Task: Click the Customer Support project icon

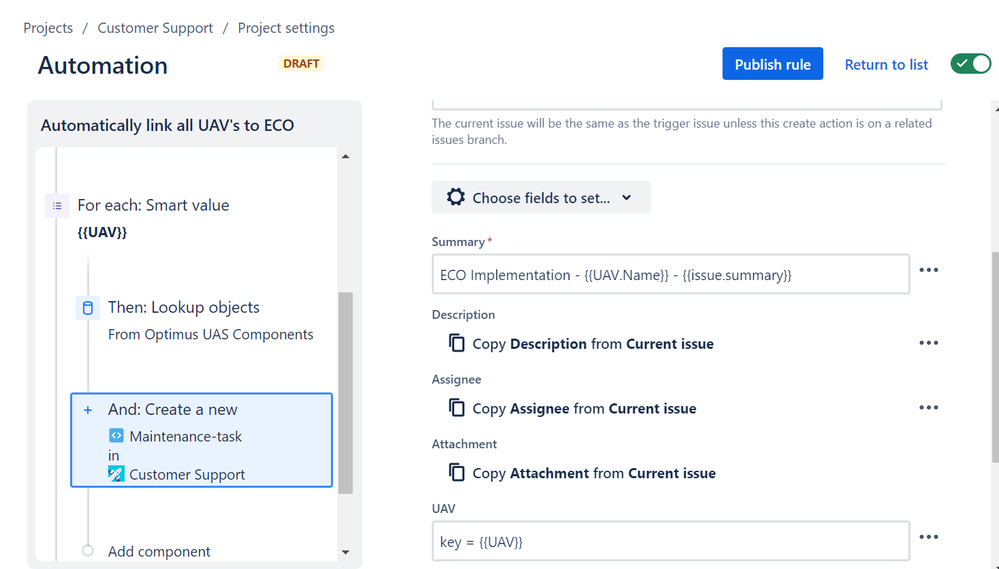Action: pyautogui.click(x=116, y=474)
